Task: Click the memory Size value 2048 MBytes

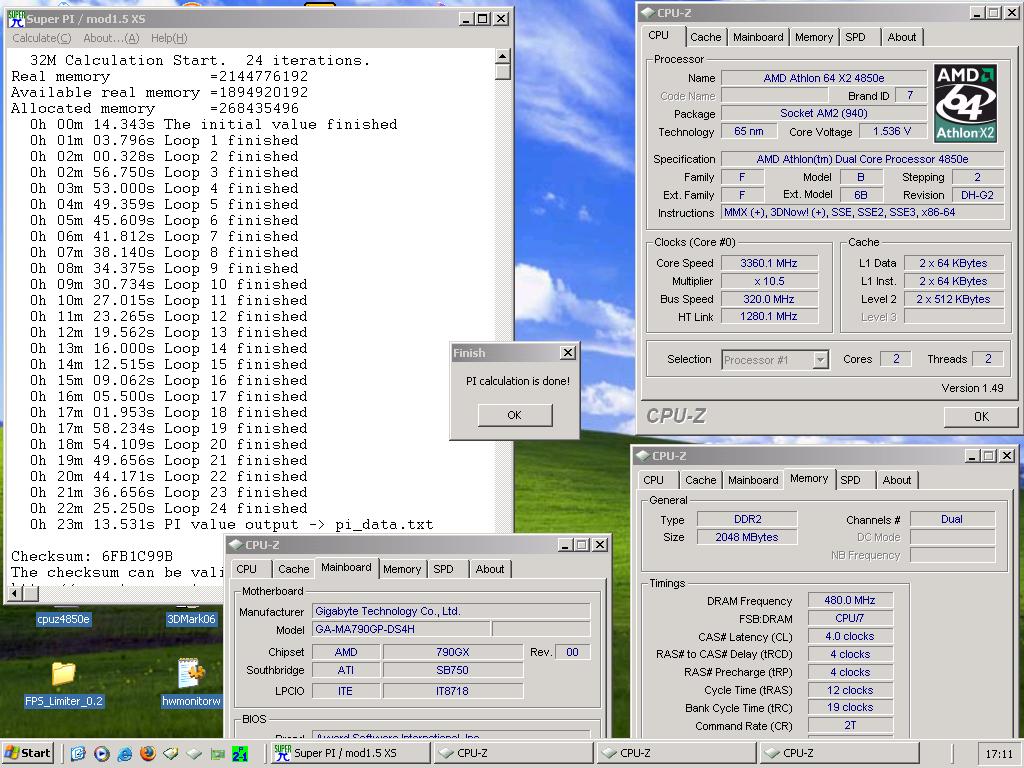Action: click(x=746, y=537)
